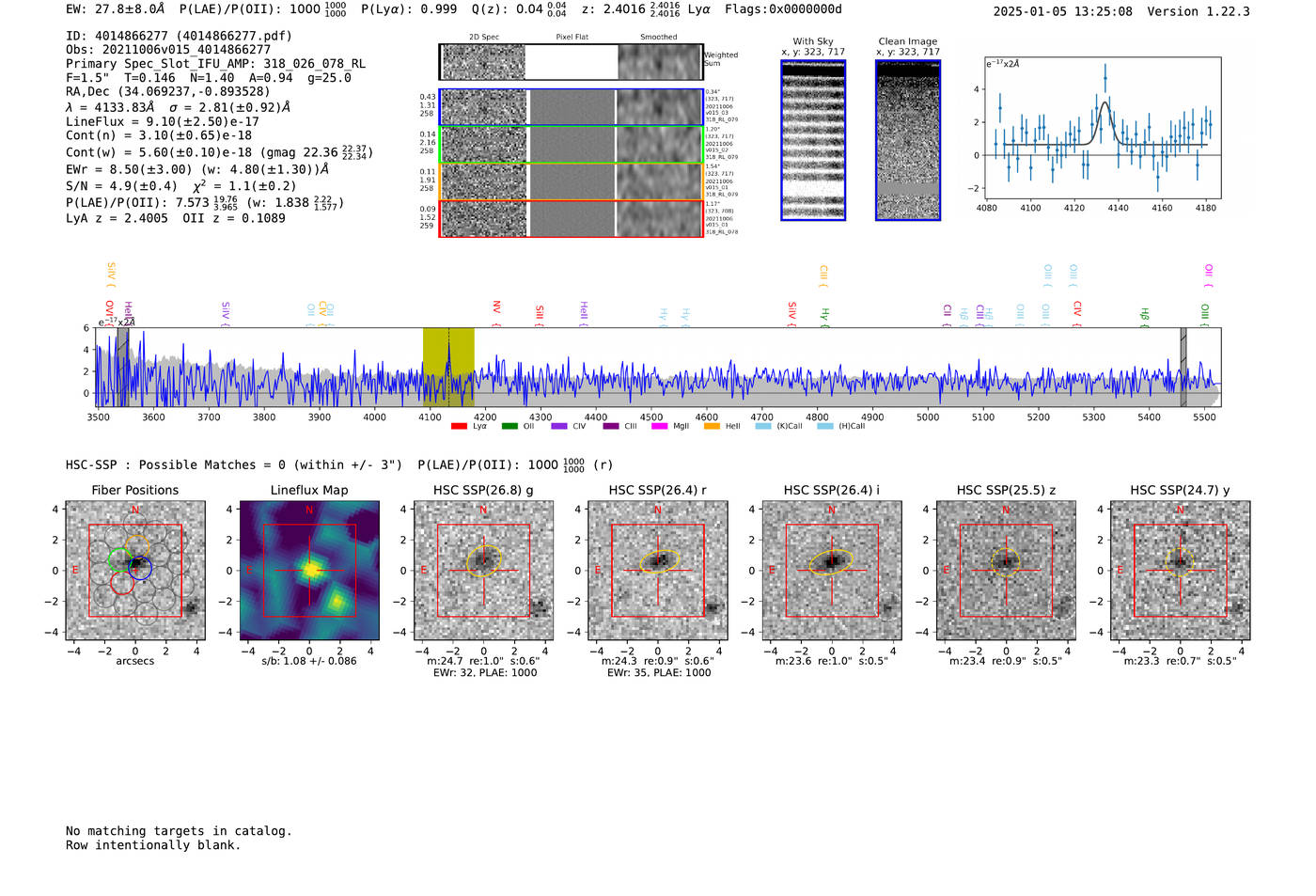Click the EWr = 8.50 line

tap(197, 169)
